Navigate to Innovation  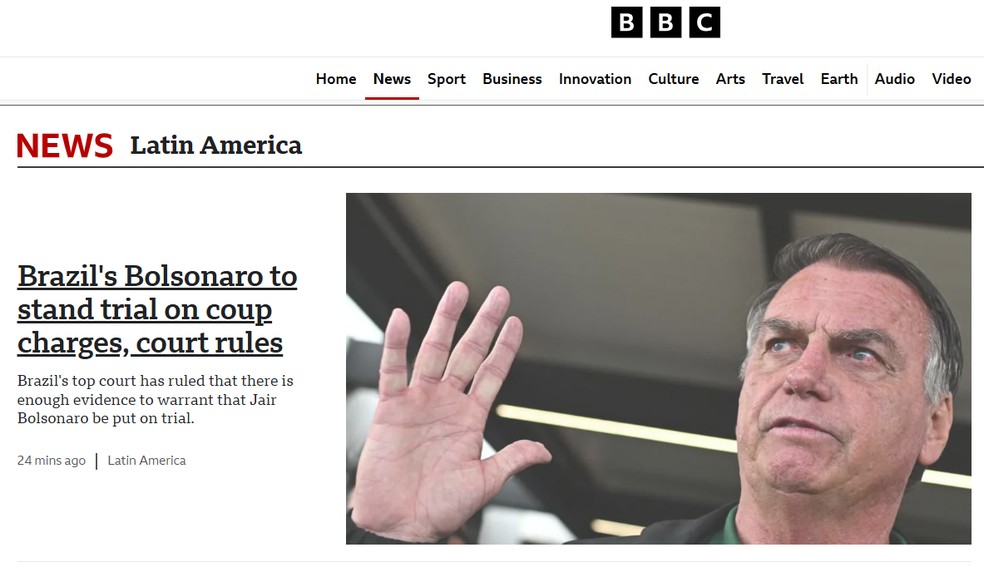pos(595,79)
